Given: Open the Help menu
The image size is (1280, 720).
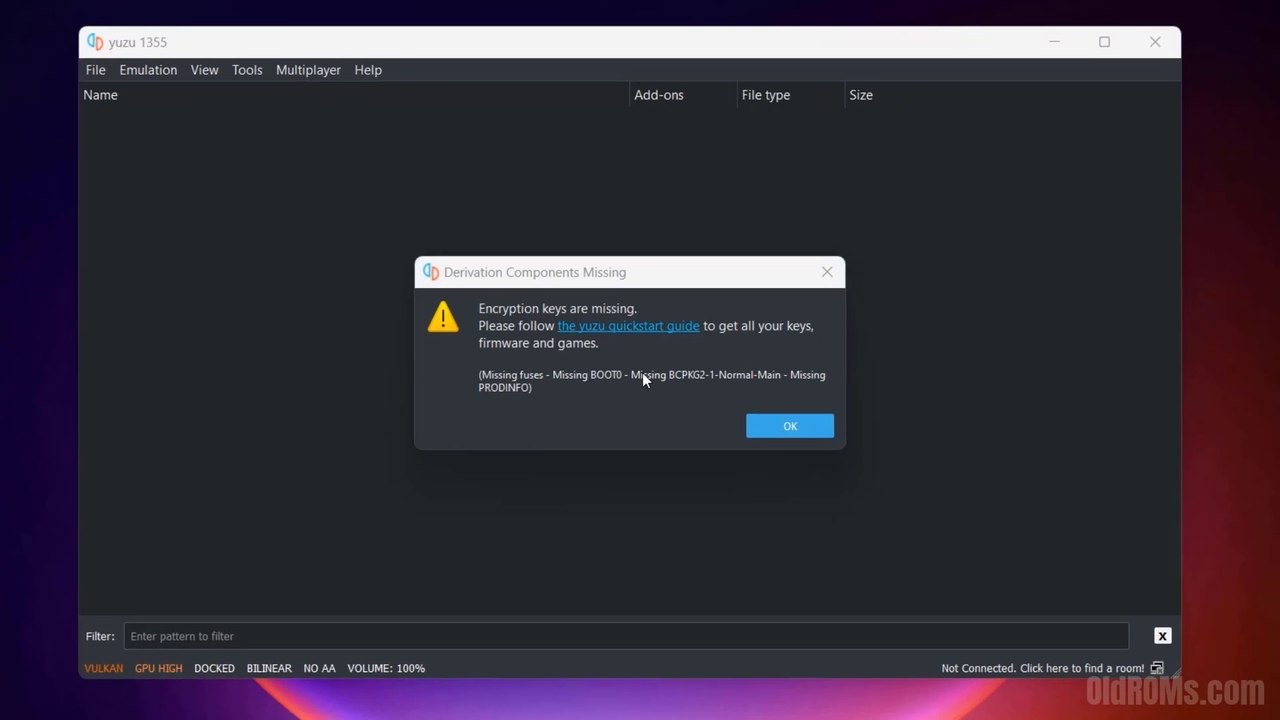Looking at the screenshot, I should (x=368, y=70).
